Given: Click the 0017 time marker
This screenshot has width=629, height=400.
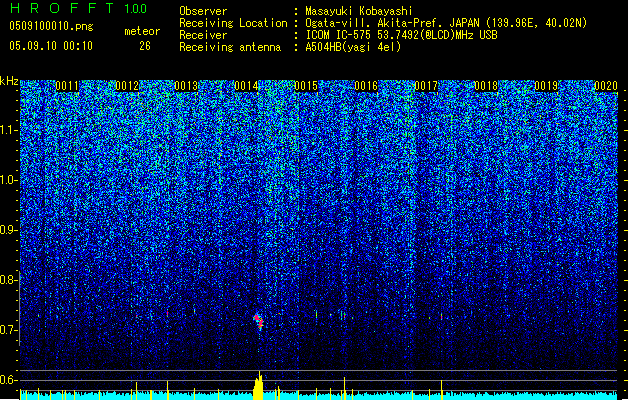Looking at the screenshot, I should point(426,86).
